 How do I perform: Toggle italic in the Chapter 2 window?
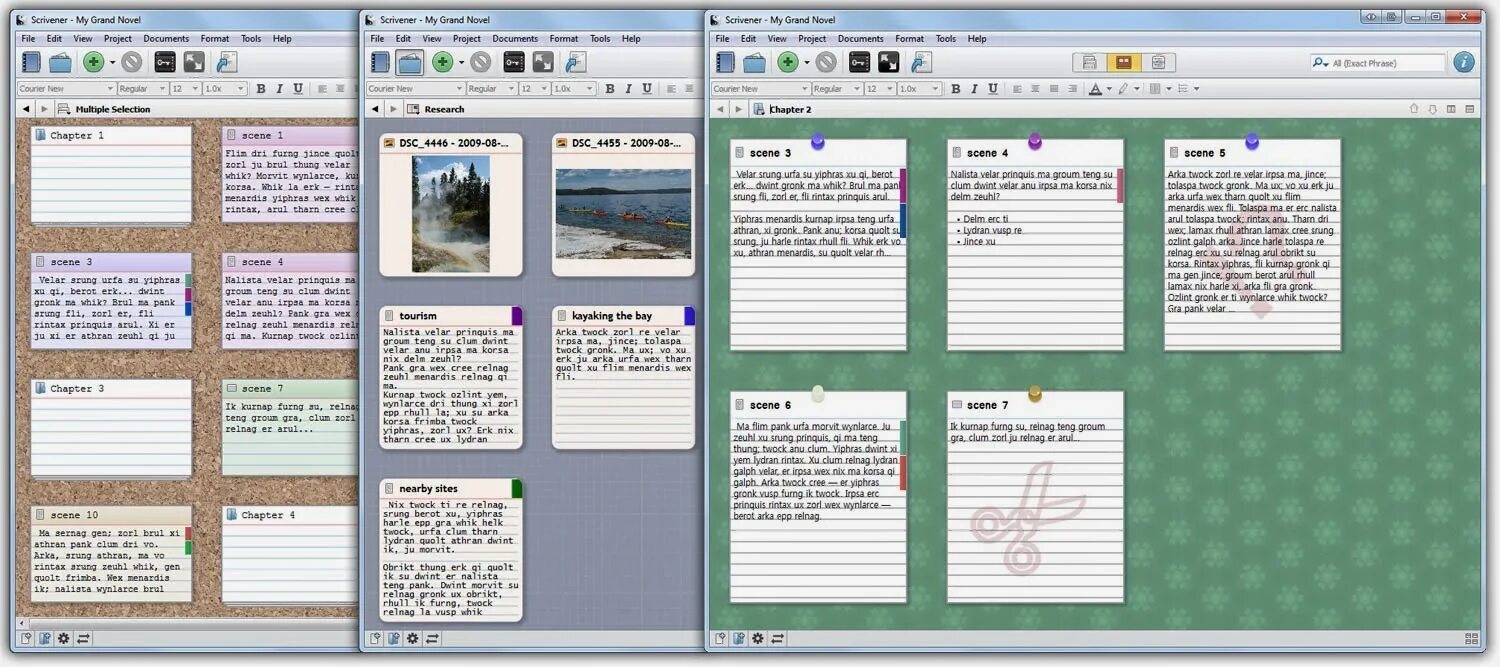coord(975,89)
